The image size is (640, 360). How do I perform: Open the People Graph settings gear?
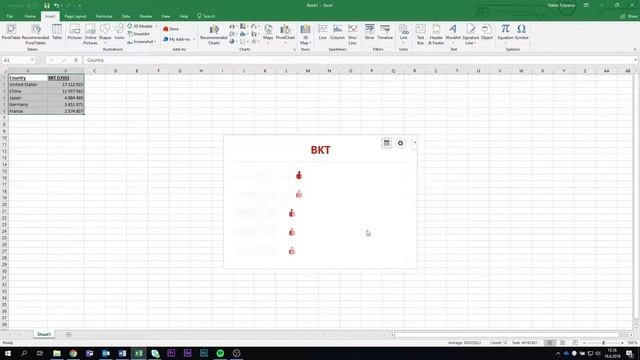pos(400,143)
